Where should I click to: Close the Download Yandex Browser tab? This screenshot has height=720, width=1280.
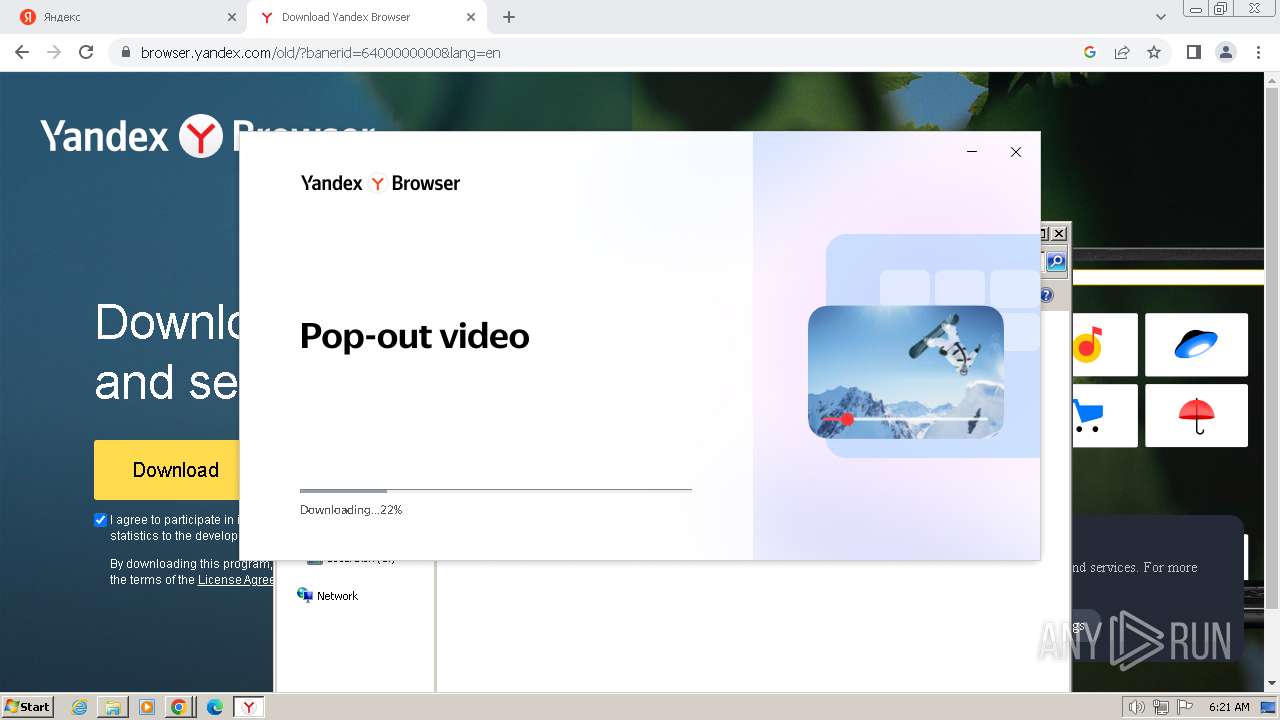click(x=470, y=17)
